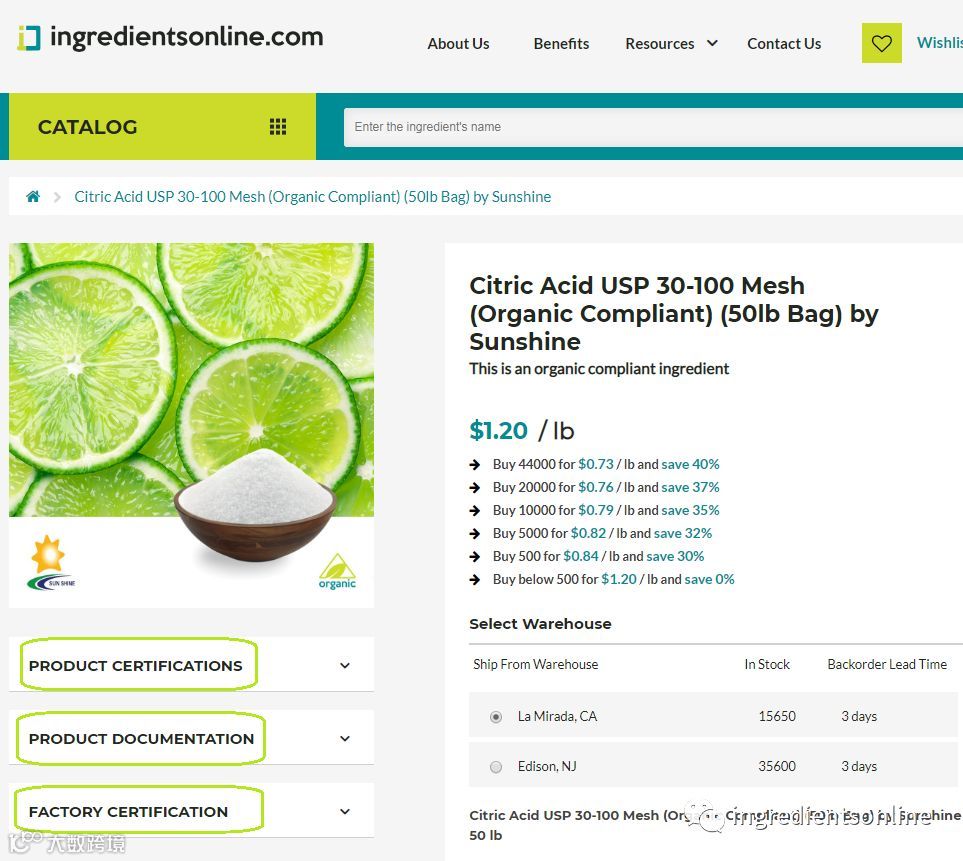Click the lime and citric acid product image
Image resolution: width=963 pixels, height=861 pixels.
(x=192, y=426)
